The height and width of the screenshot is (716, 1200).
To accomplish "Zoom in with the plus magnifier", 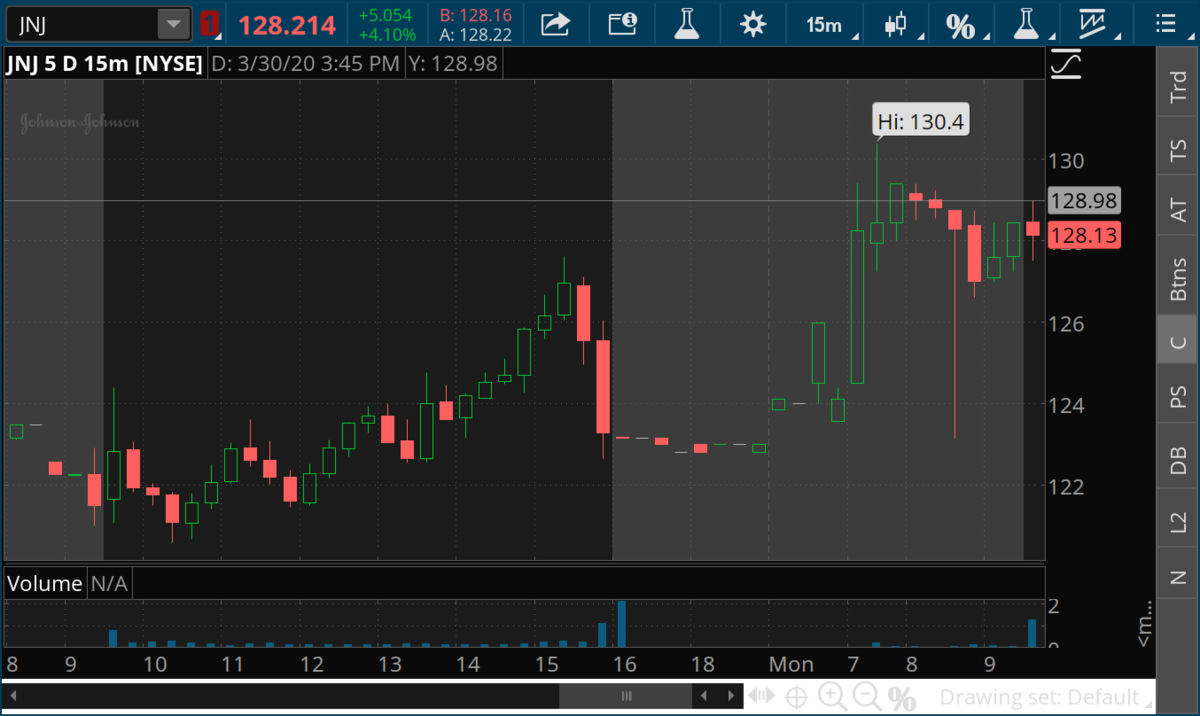I will (832, 697).
